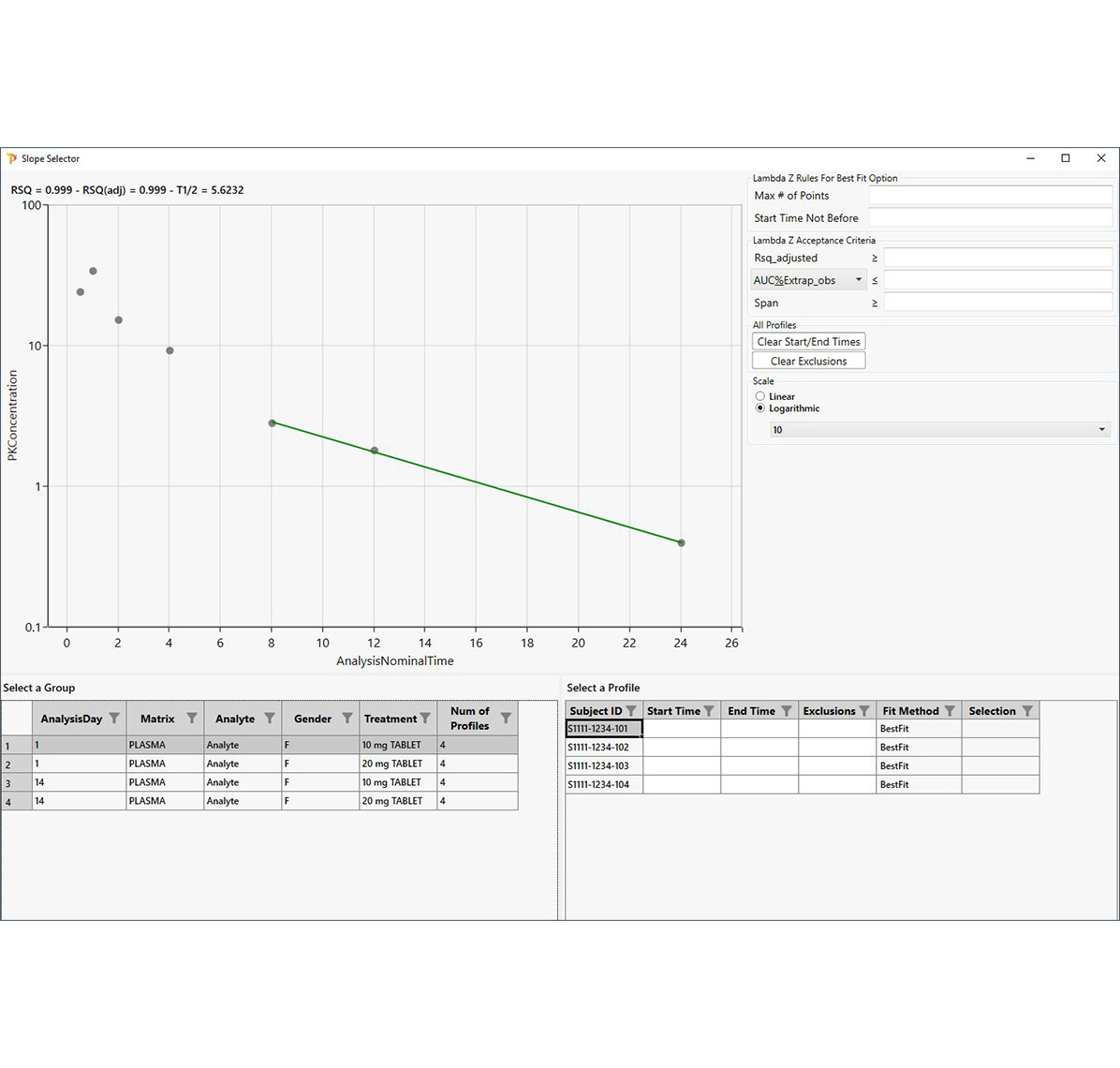Click Max # of Points field

click(x=990, y=195)
